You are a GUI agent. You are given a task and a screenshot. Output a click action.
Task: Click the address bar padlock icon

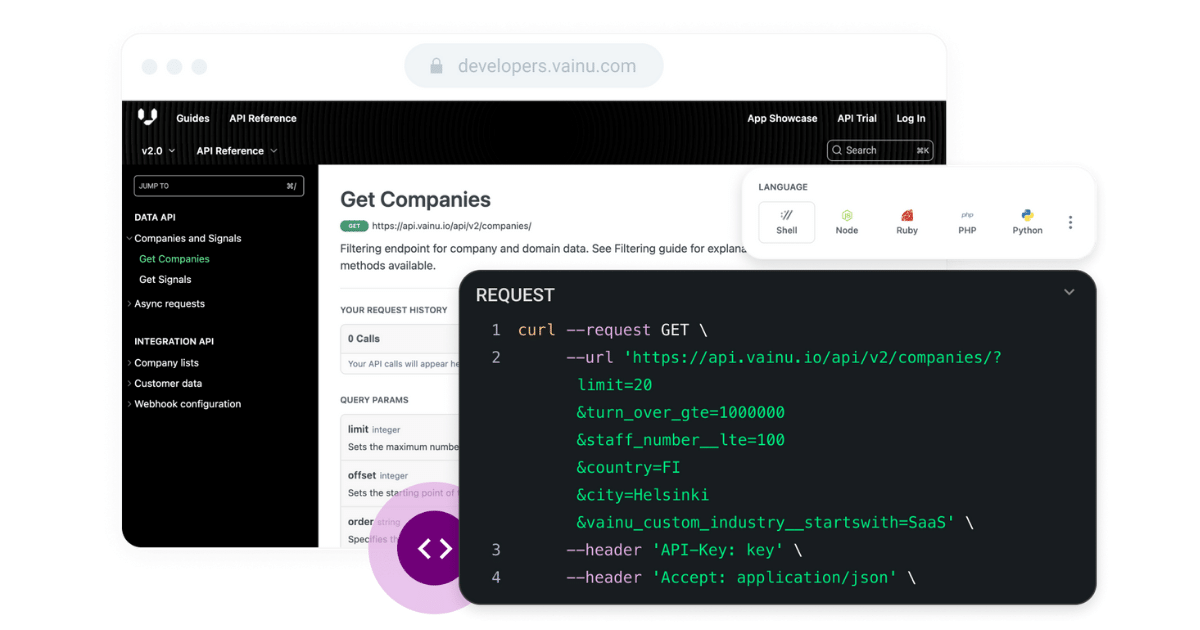[x=436, y=66]
